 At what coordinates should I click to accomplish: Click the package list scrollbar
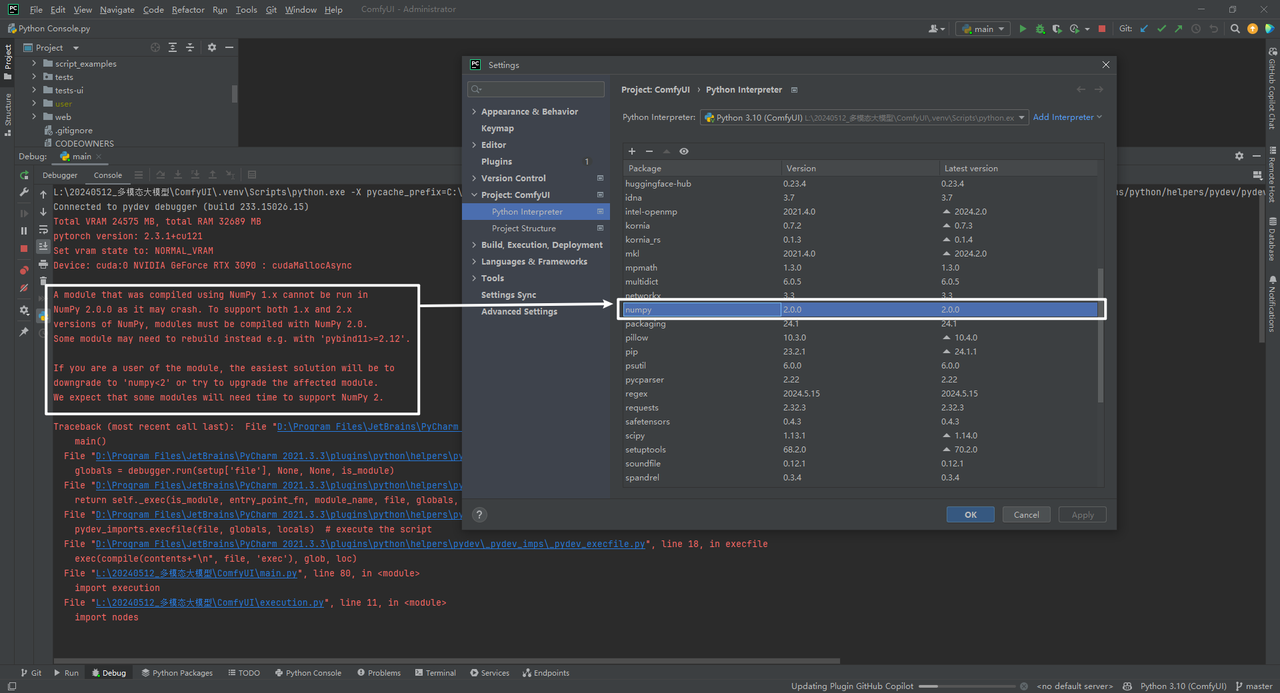coord(1101,335)
